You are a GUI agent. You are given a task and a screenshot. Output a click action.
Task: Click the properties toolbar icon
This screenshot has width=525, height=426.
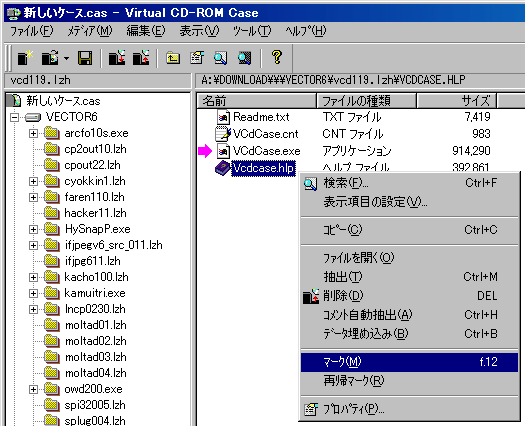197,58
